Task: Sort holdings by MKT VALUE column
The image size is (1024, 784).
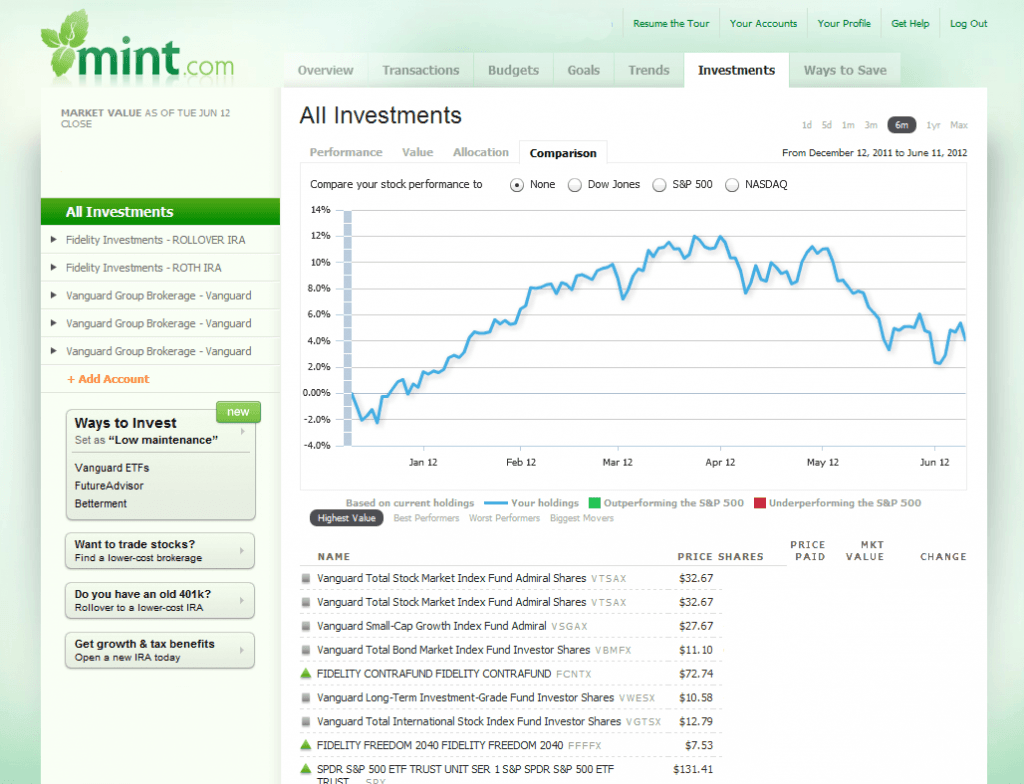Action: 865,551
